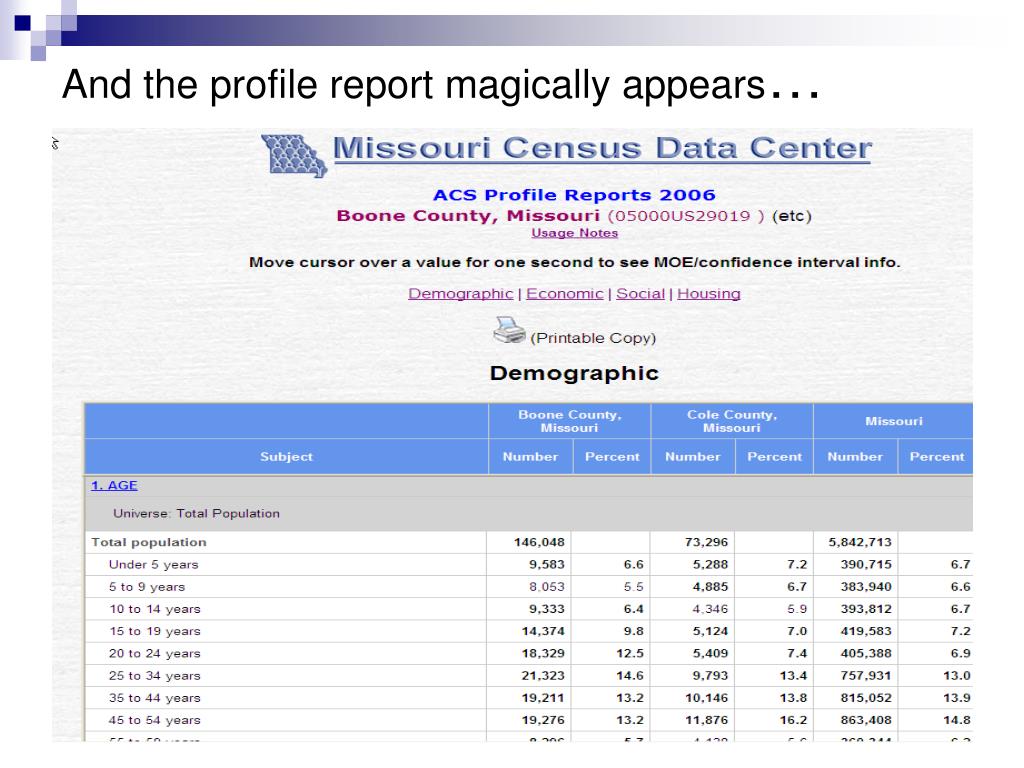Click the value 9,583 for Under 5 years

point(547,564)
